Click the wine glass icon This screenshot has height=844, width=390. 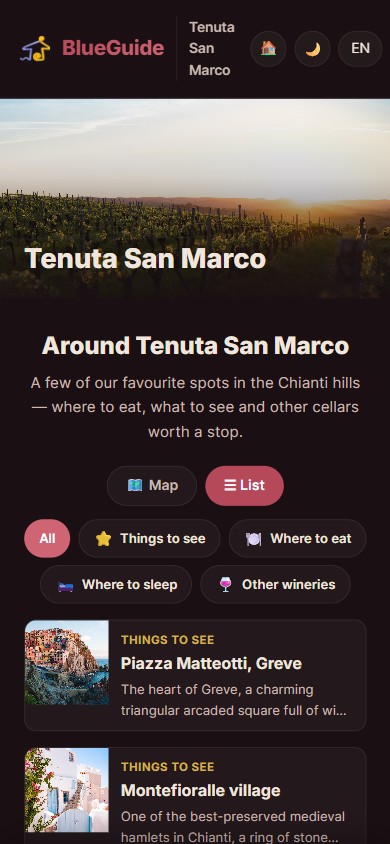226,585
